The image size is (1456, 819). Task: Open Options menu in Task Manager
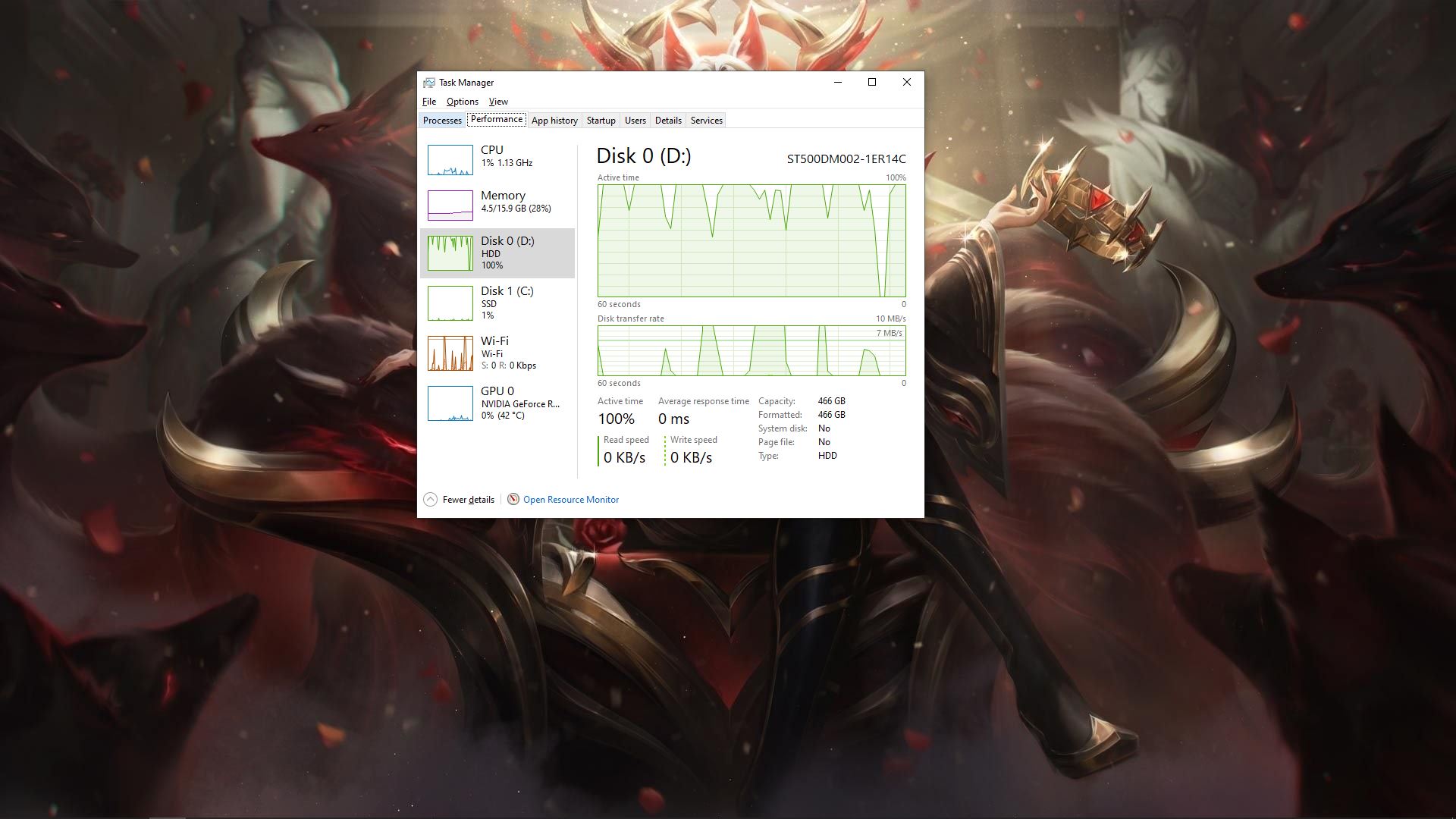pos(462,101)
